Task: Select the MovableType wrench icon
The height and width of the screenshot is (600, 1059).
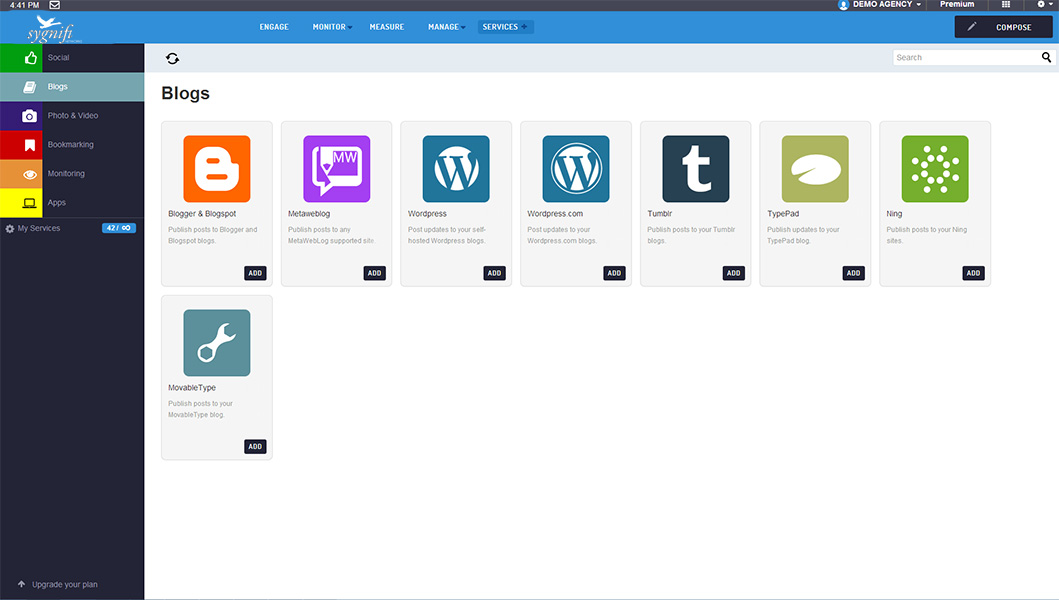Action: pyautogui.click(x=216, y=343)
